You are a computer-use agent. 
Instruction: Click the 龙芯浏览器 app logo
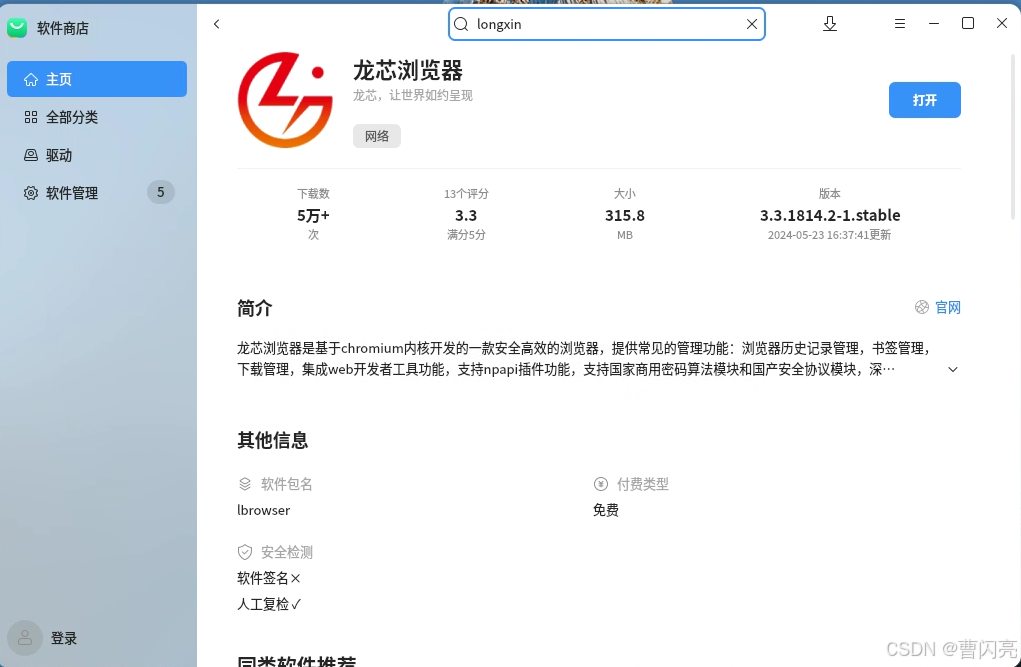285,100
